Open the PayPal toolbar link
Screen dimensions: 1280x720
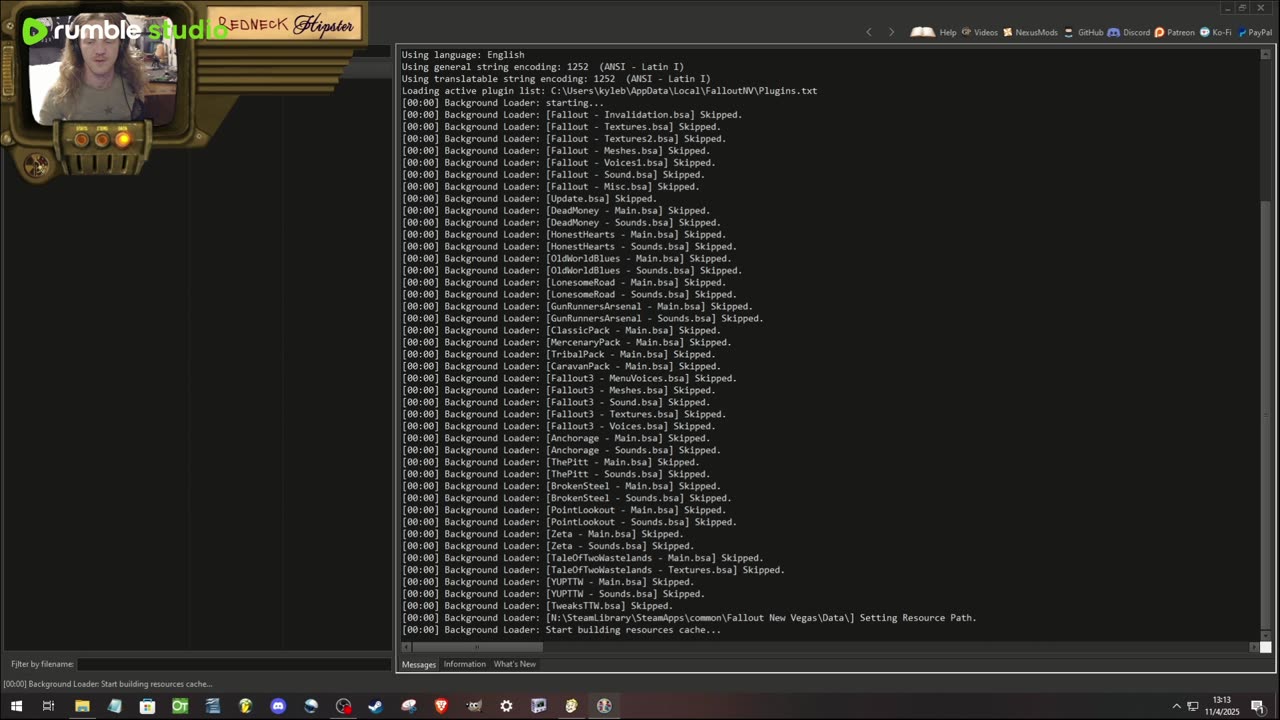[x=1255, y=32]
